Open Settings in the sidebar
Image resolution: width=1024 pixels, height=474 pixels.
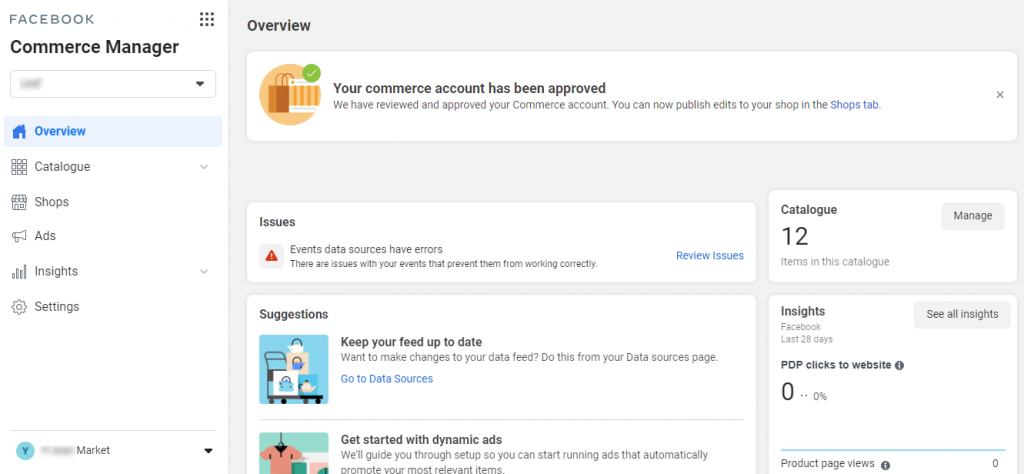click(113, 307)
